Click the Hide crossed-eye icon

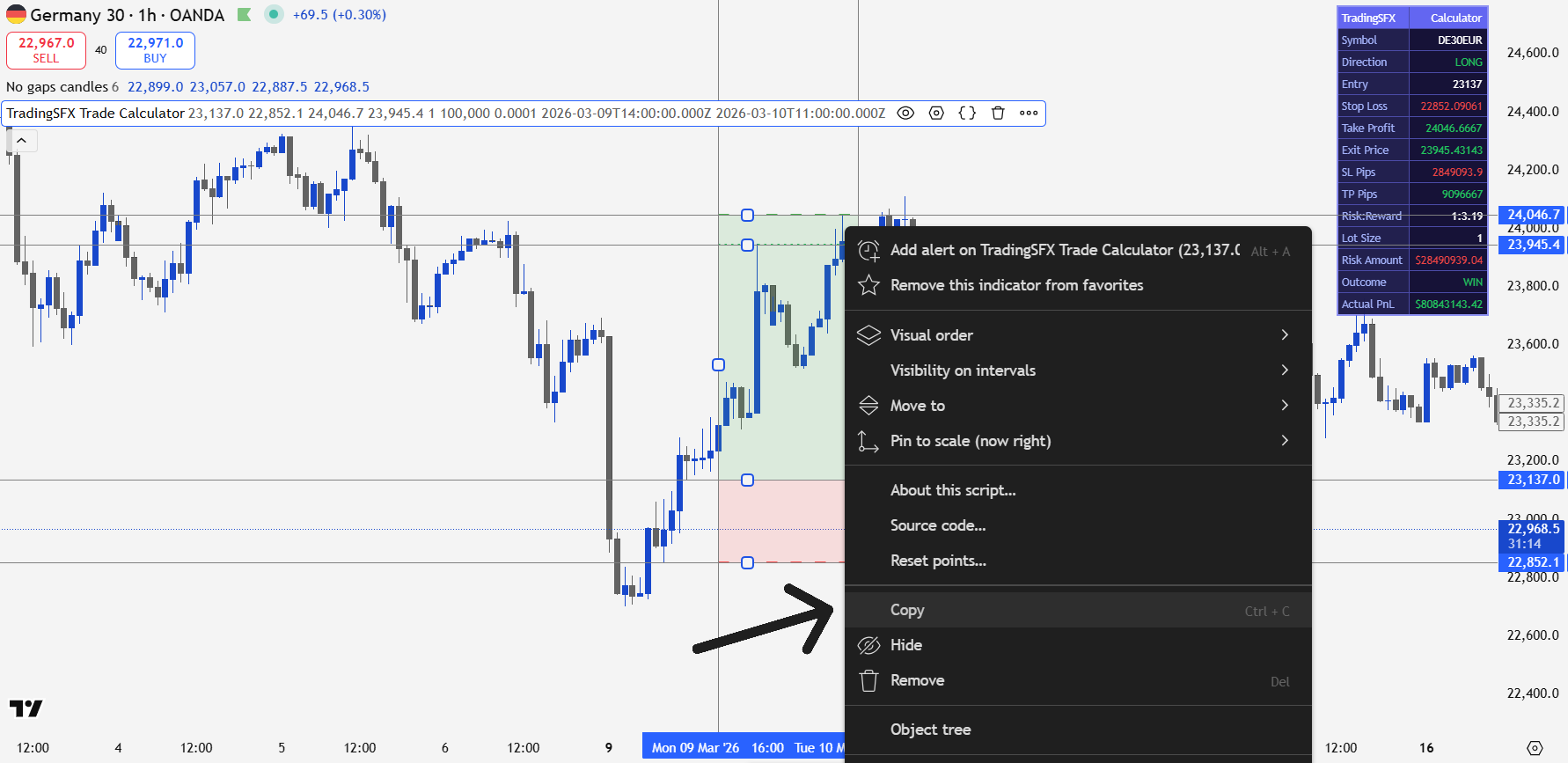tap(868, 645)
